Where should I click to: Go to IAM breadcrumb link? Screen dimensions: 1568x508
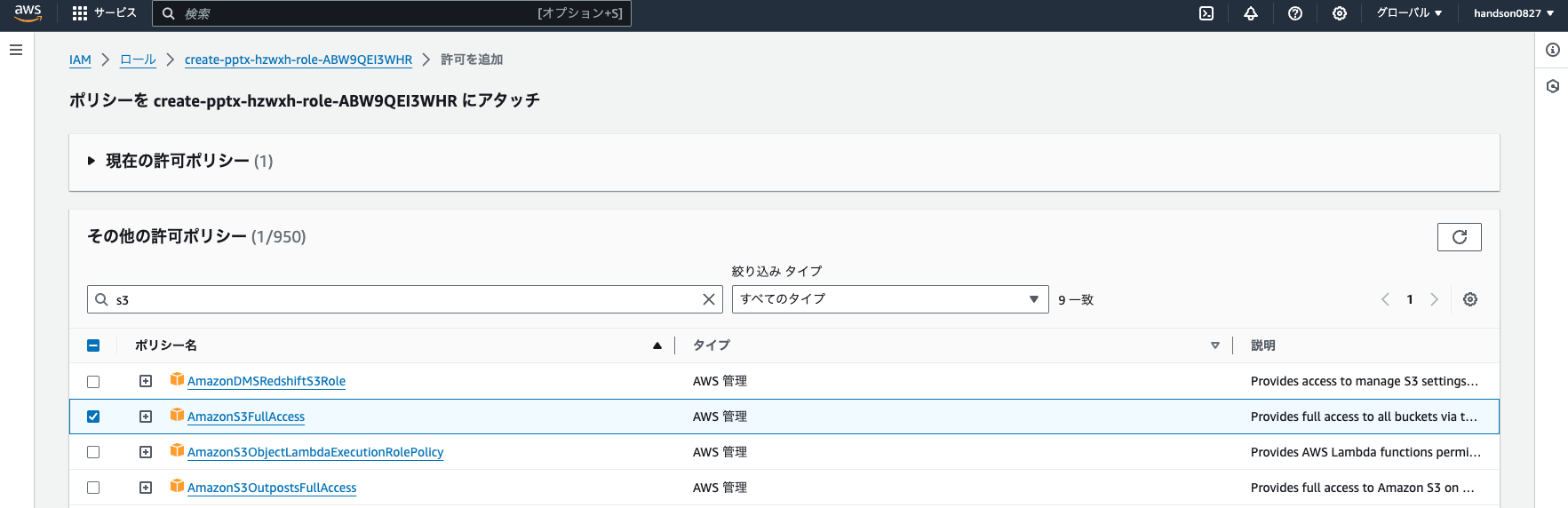[x=80, y=60]
